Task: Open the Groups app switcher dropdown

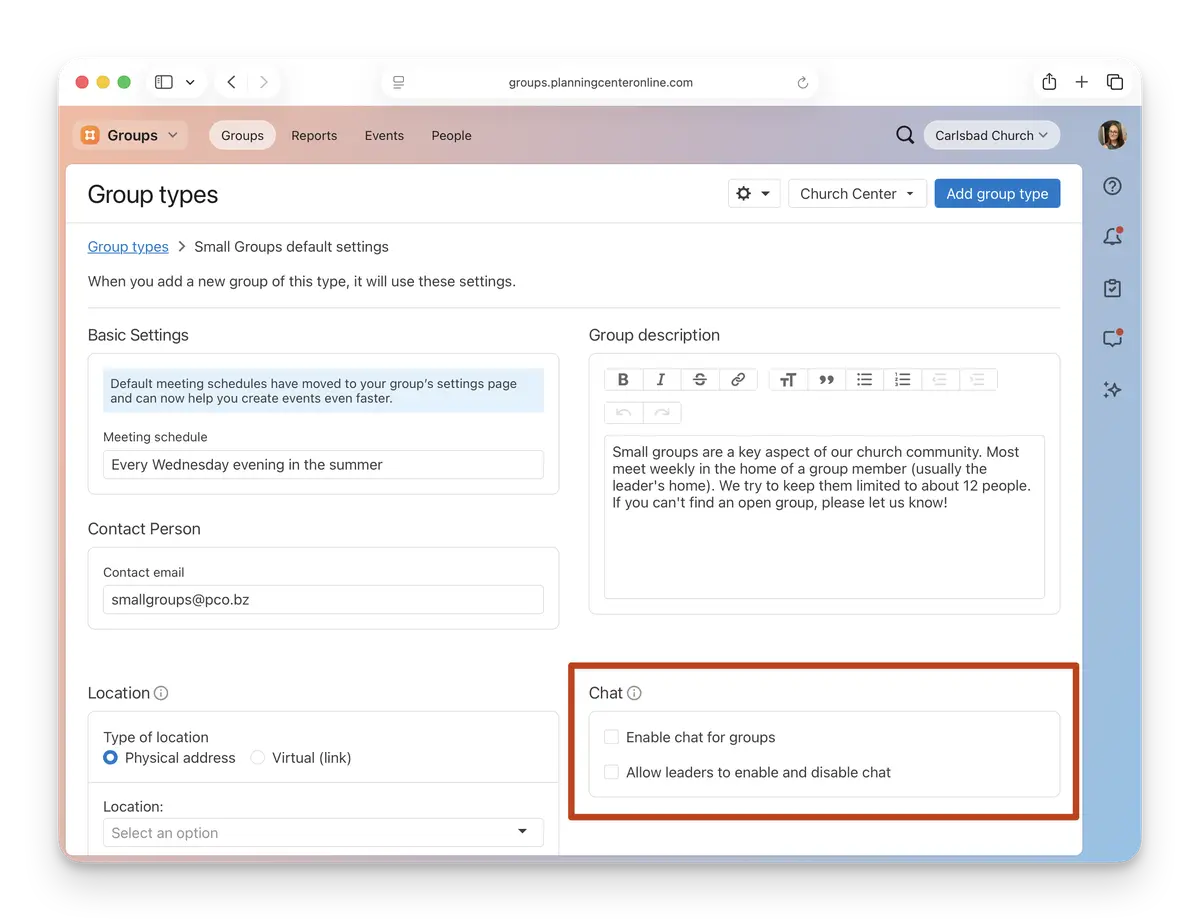Action: 130,135
